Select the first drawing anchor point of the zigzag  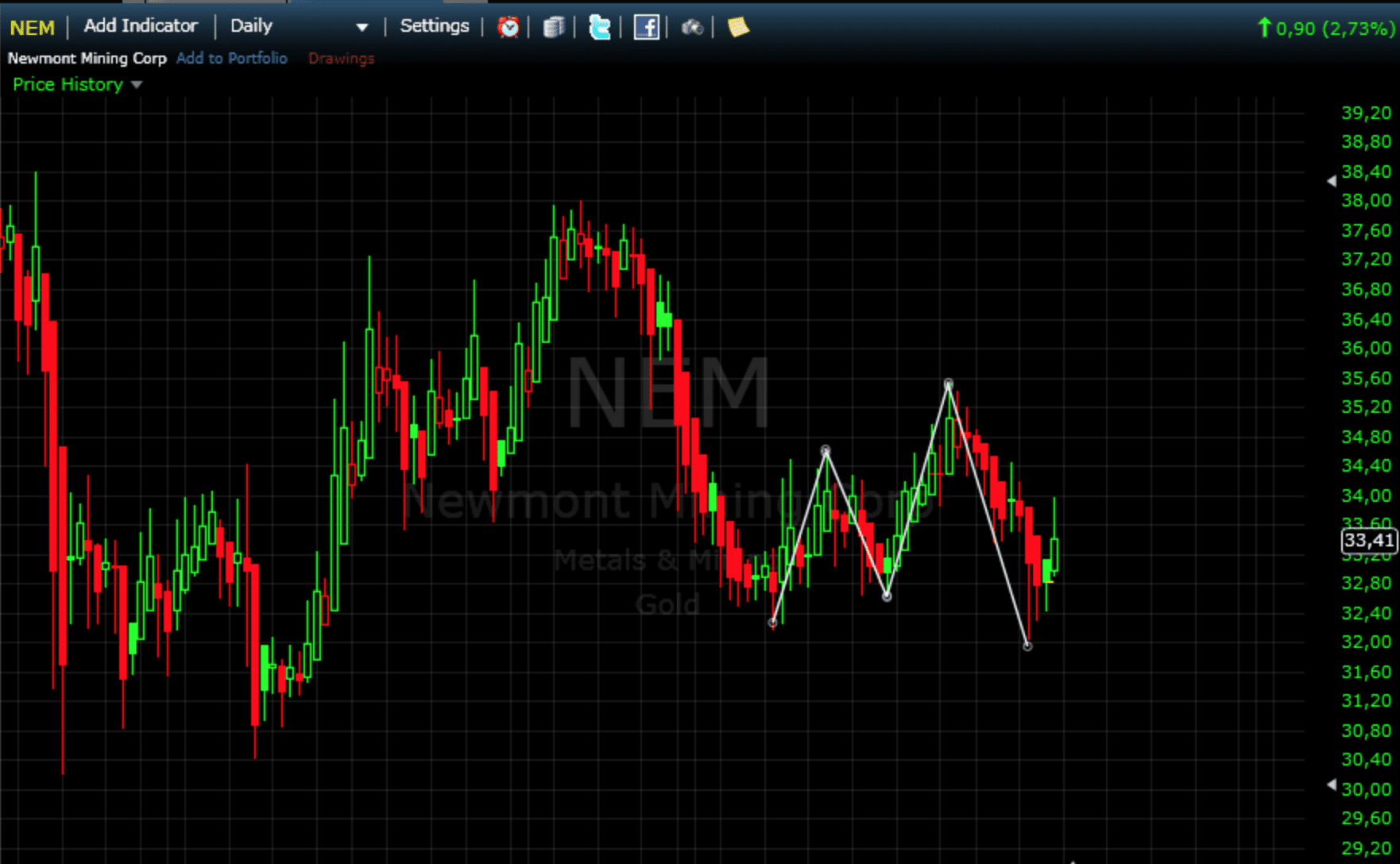773,623
